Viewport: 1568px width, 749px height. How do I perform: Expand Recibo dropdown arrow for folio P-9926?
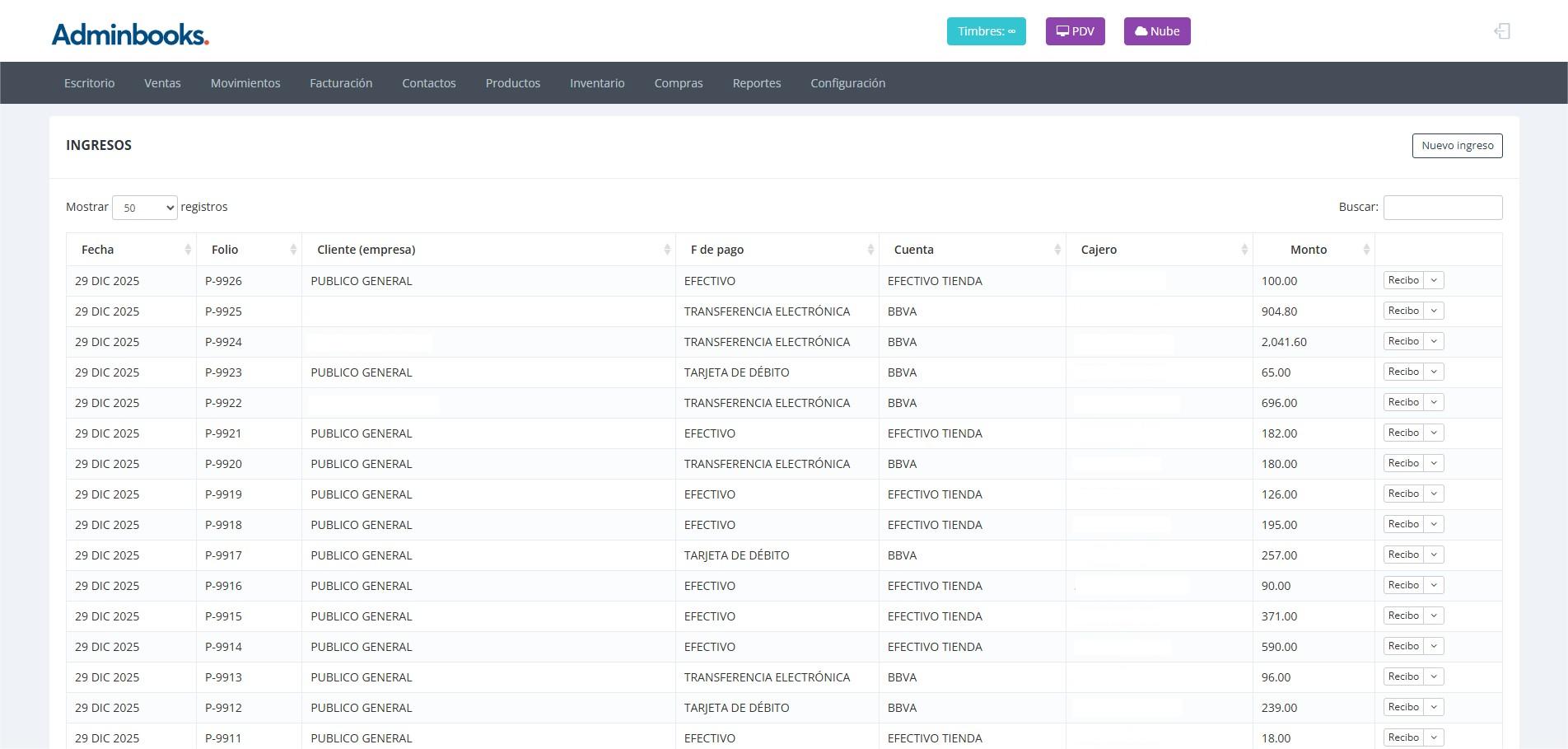1434,280
